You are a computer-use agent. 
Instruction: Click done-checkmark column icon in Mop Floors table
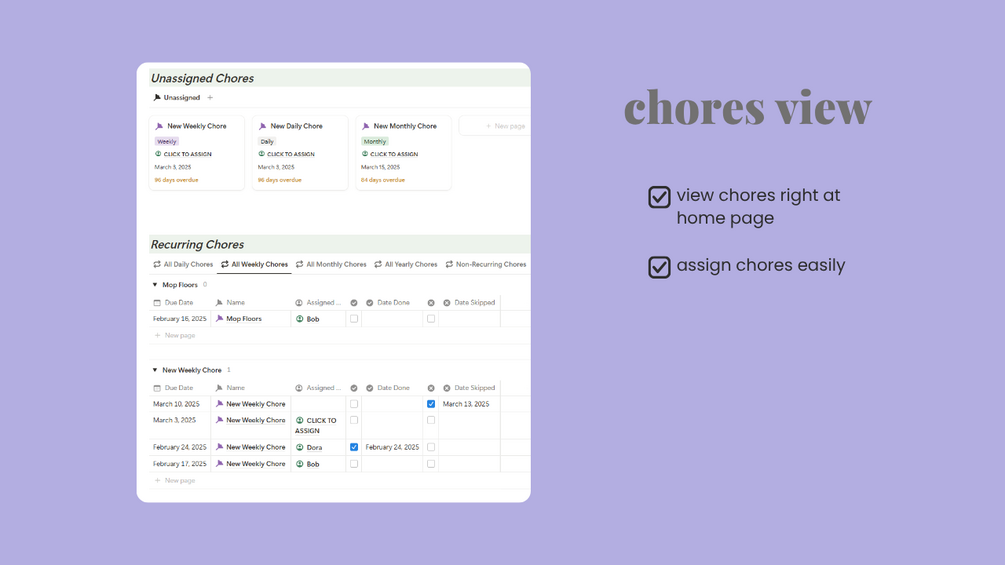pyautogui.click(x=354, y=302)
